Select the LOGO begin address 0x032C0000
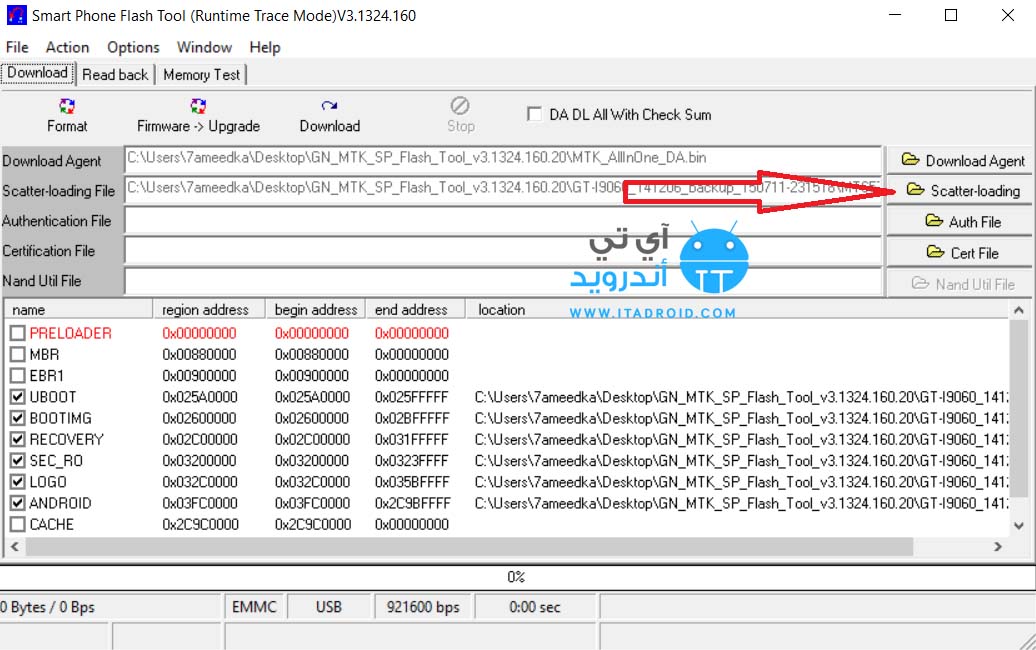 coord(313,482)
